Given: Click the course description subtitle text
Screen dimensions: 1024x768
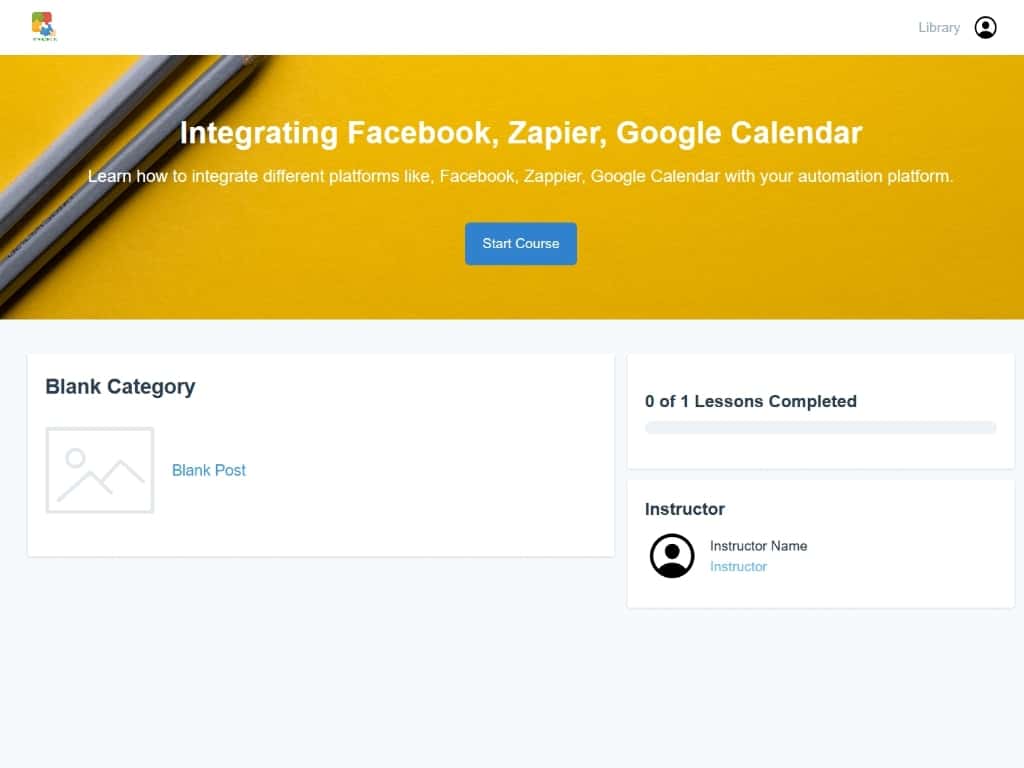Looking at the screenshot, I should 520,177.
